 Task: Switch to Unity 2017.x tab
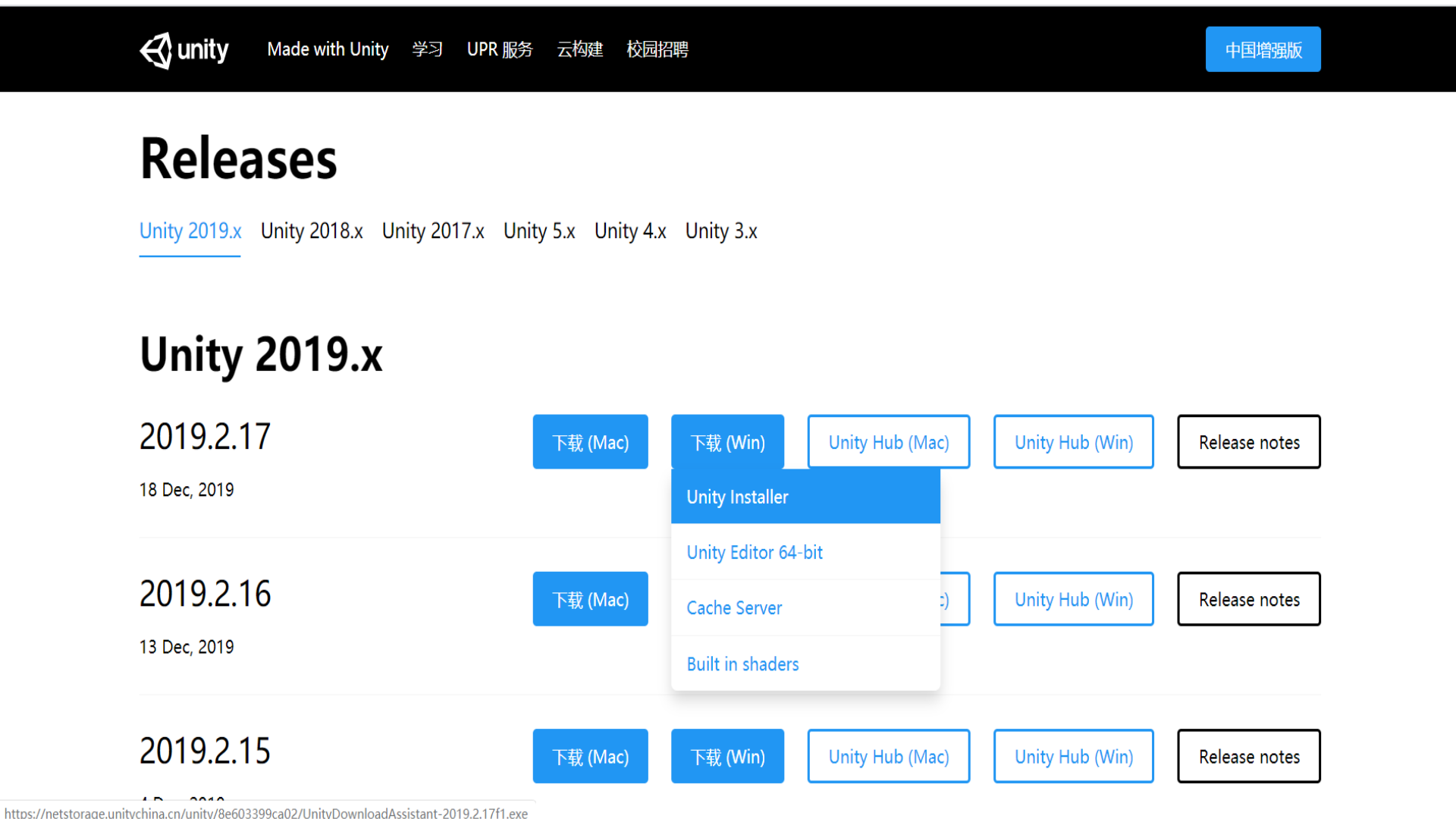tap(433, 231)
